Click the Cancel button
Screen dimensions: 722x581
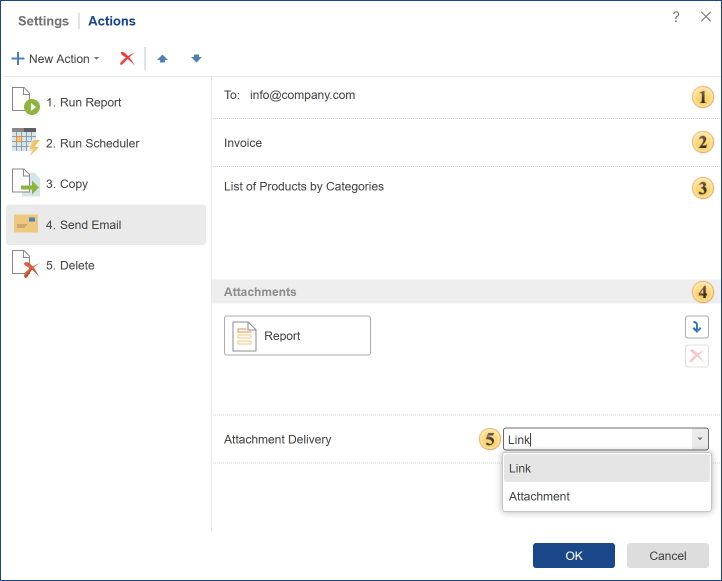click(x=667, y=556)
